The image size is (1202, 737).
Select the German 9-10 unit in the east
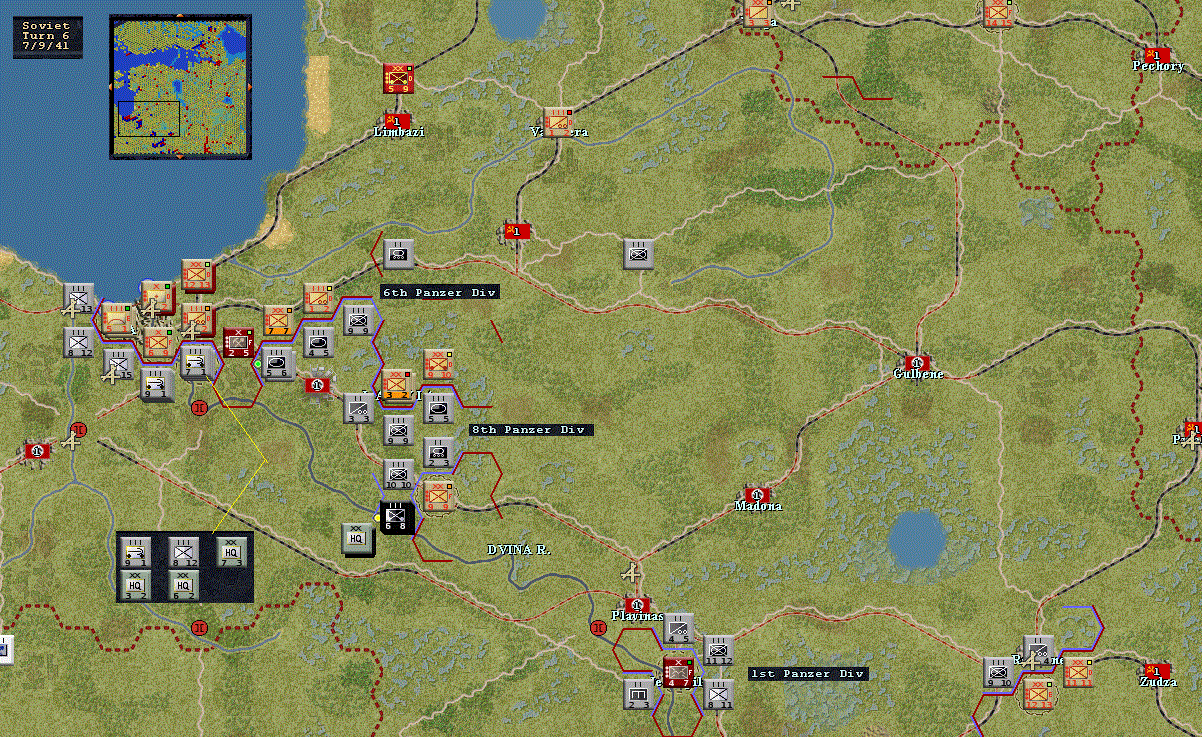tap(998, 672)
